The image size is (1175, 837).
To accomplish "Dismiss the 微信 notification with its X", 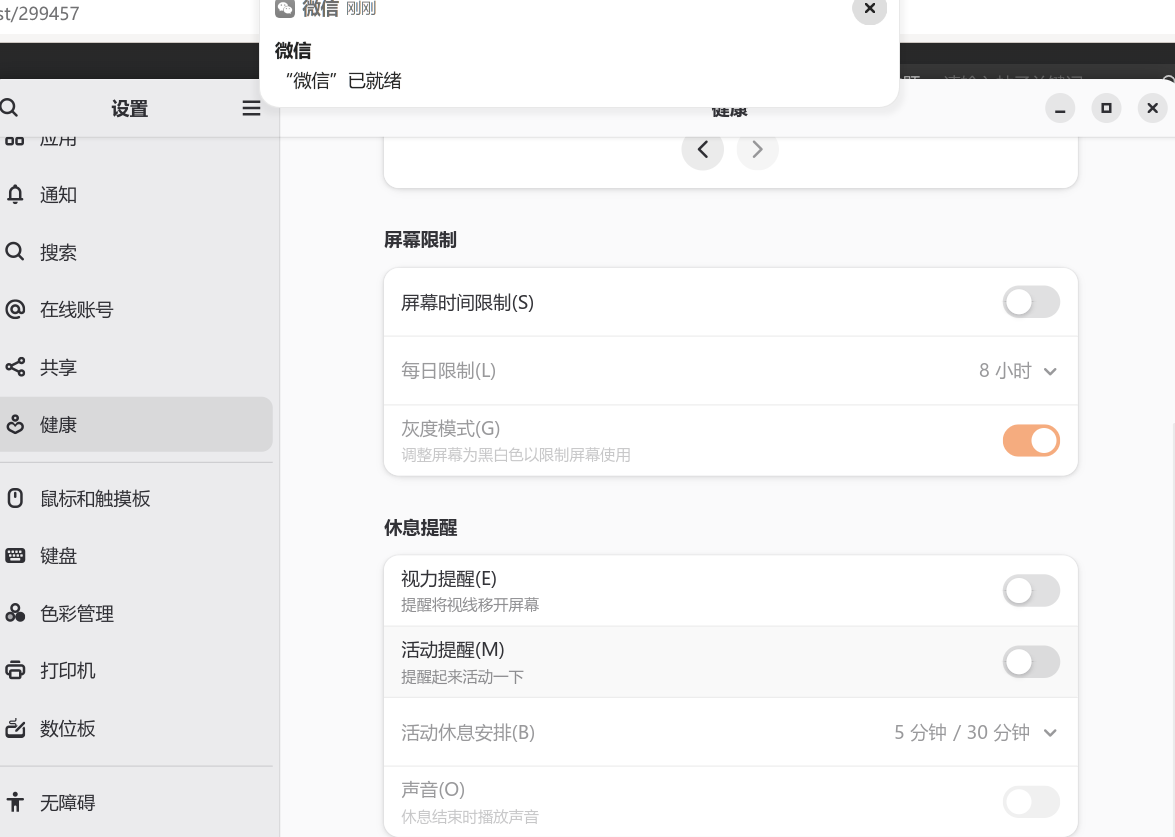I will [x=869, y=8].
